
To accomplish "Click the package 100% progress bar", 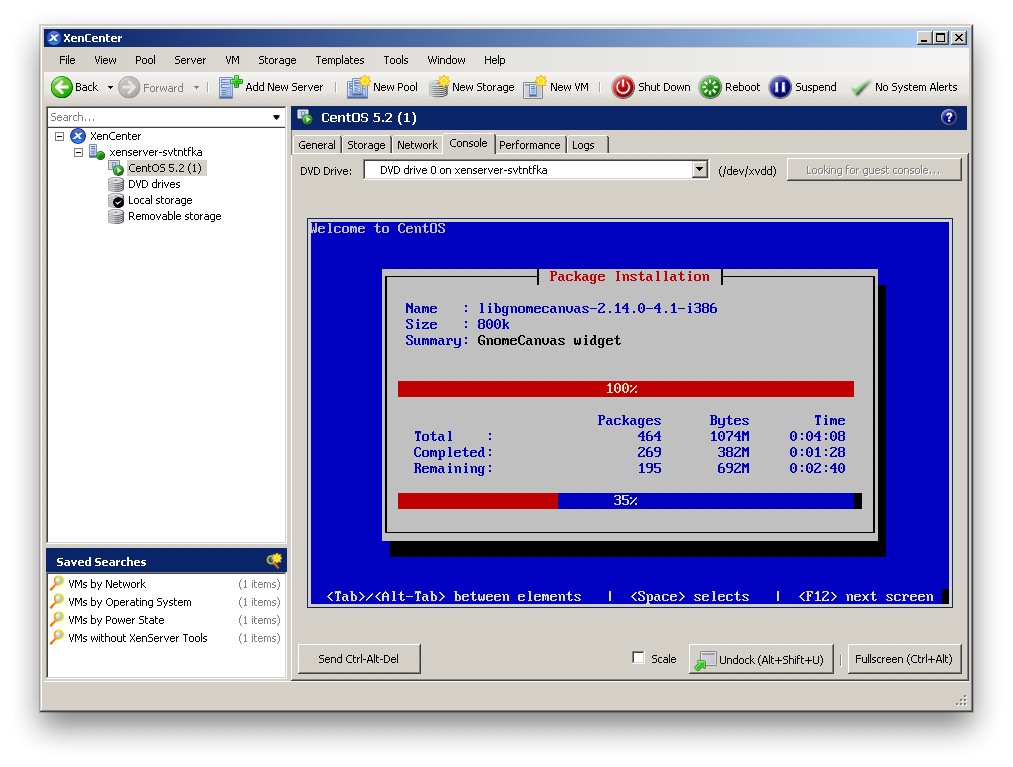I will pos(625,388).
